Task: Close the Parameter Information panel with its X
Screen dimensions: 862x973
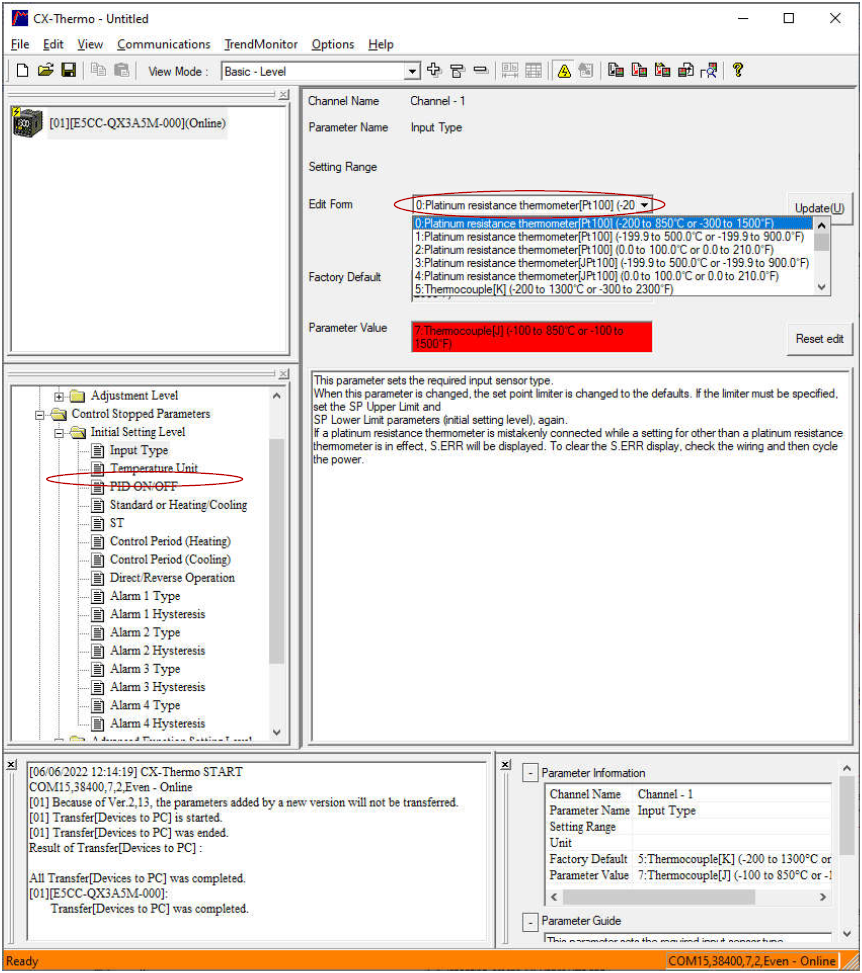Action: pos(506,764)
